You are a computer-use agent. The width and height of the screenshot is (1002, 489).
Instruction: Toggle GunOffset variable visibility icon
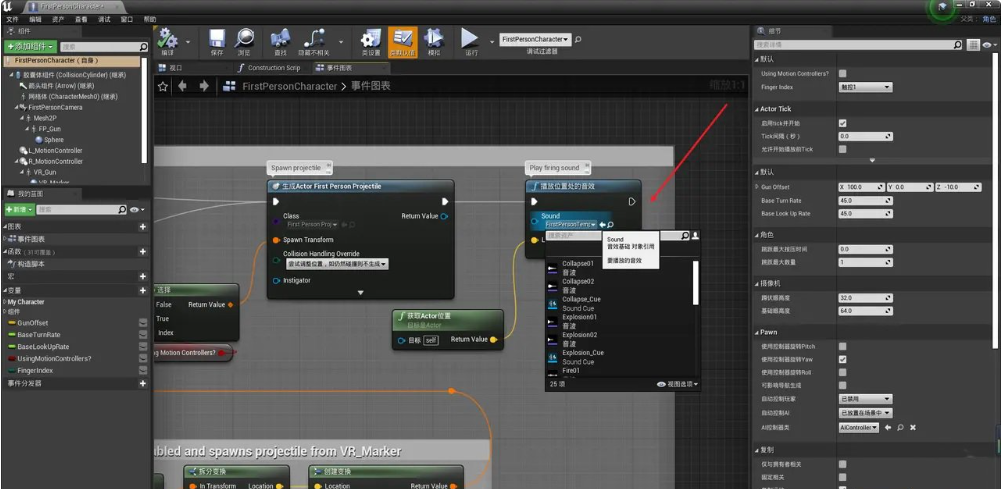pos(143,323)
